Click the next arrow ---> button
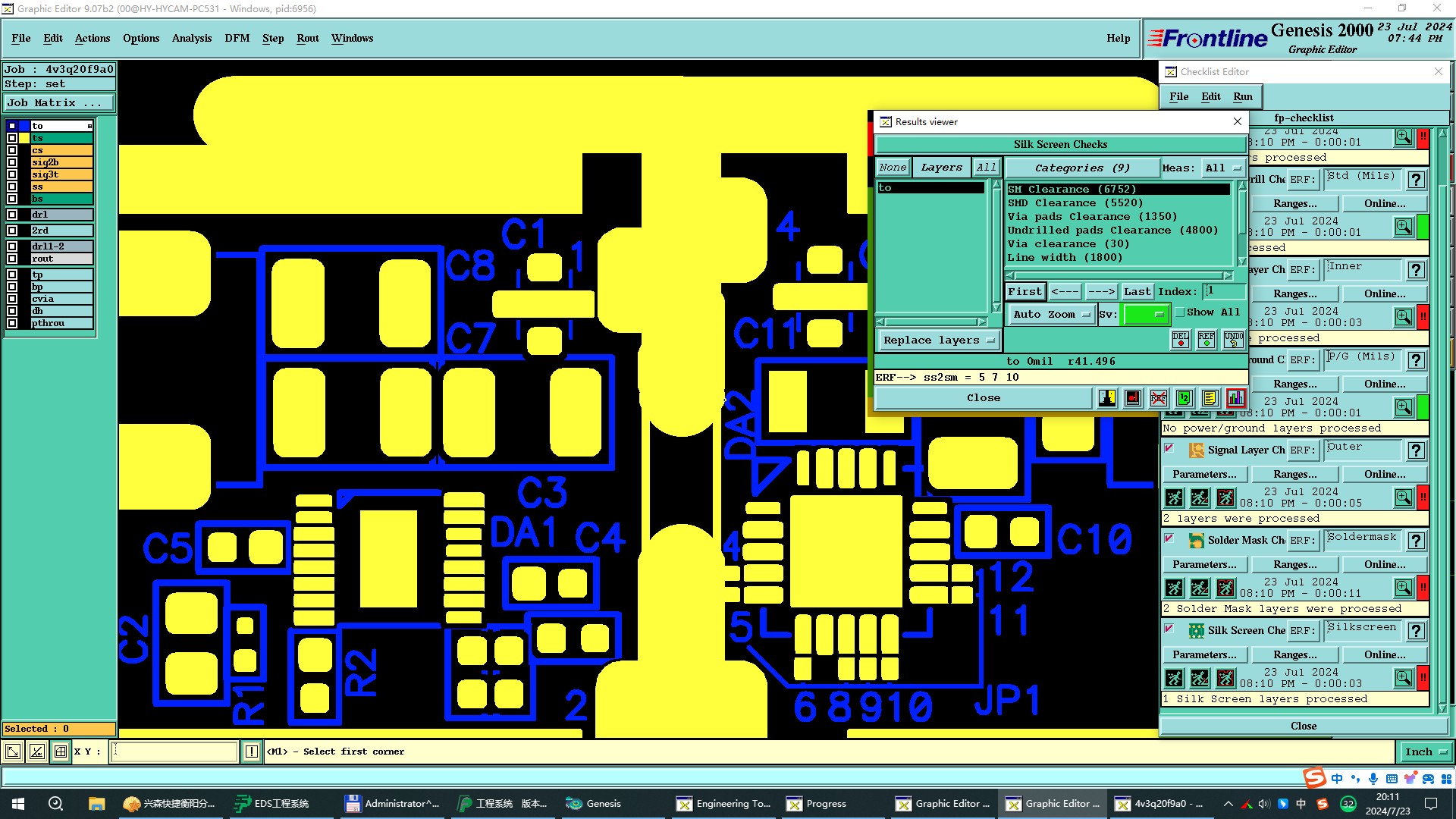Screen dimensions: 1456x819 [x=1101, y=291]
